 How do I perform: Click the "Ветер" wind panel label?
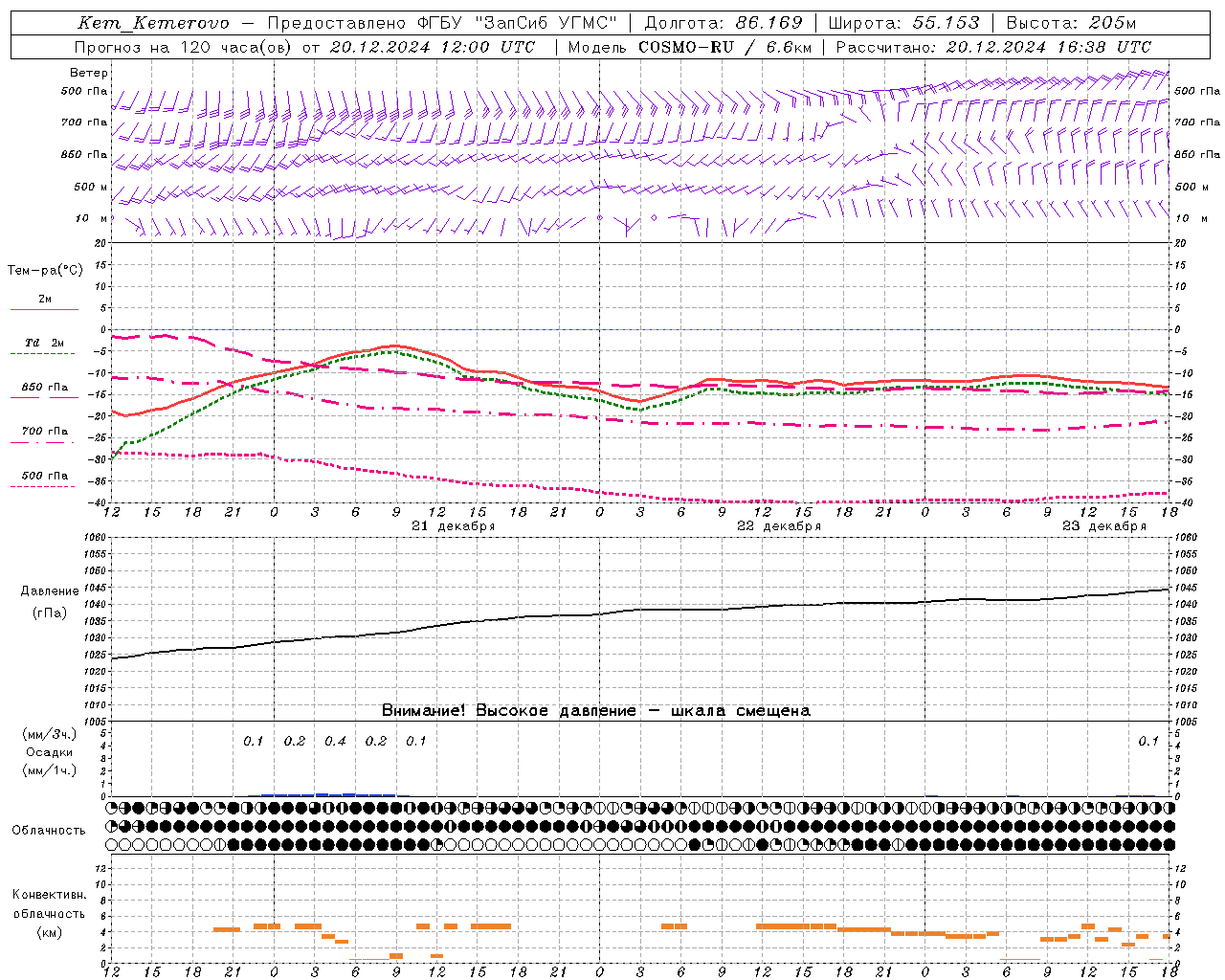89,73
